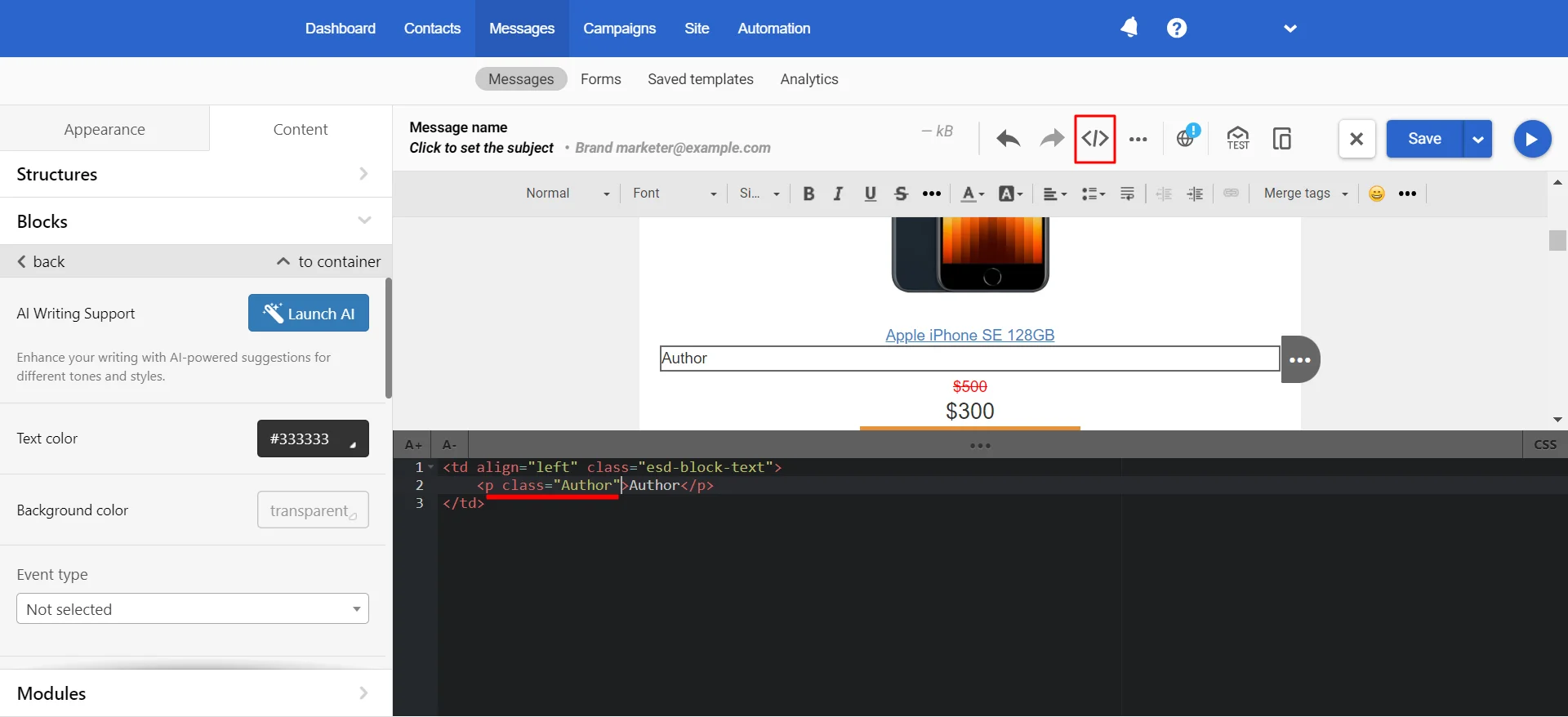Click to set the subject line
This screenshot has height=717, width=1568.
482,148
